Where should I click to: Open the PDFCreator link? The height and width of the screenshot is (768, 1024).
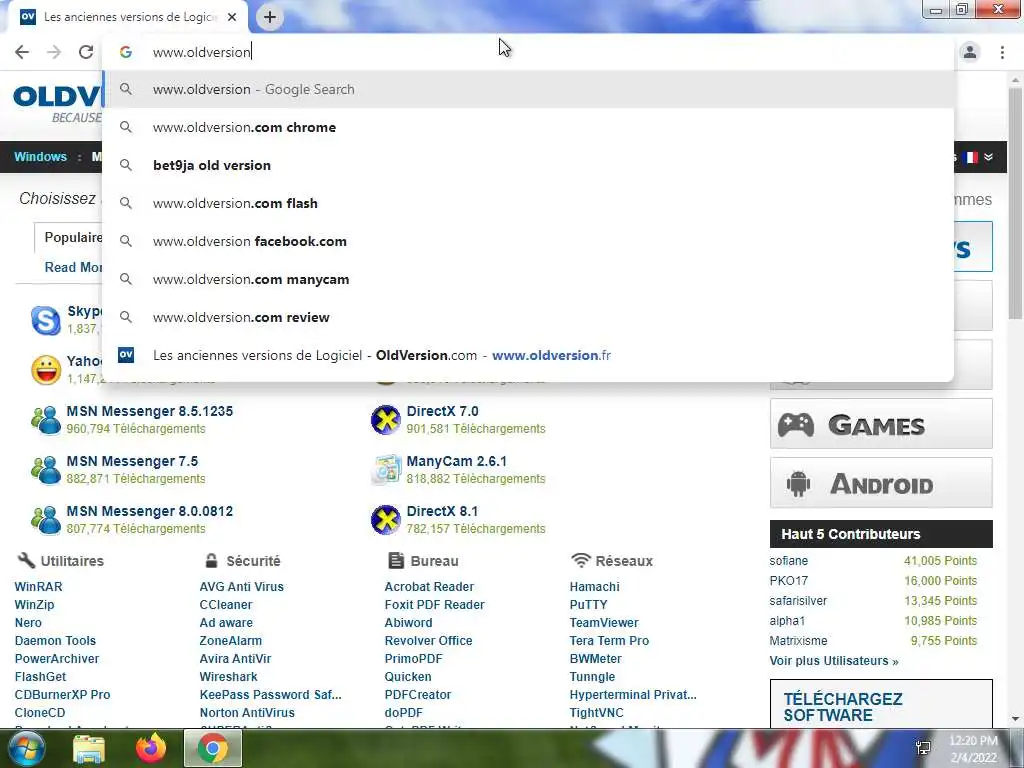click(417, 695)
